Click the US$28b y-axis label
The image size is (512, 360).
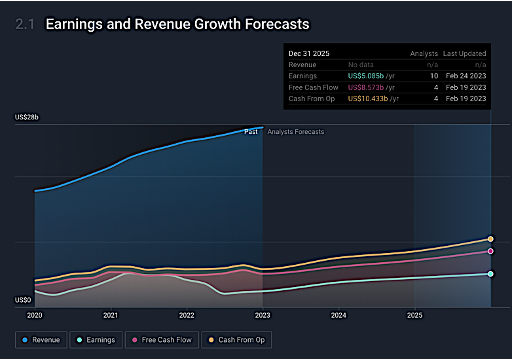pos(27,117)
